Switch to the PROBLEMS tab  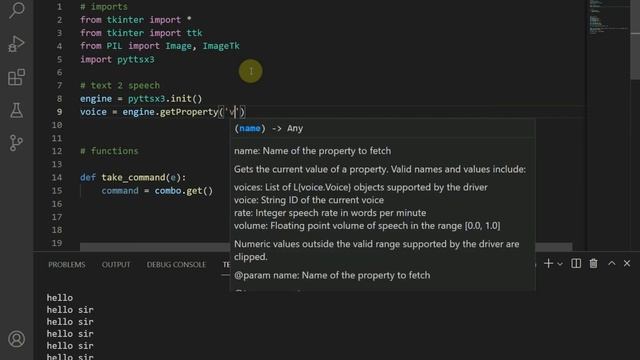pos(67,264)
